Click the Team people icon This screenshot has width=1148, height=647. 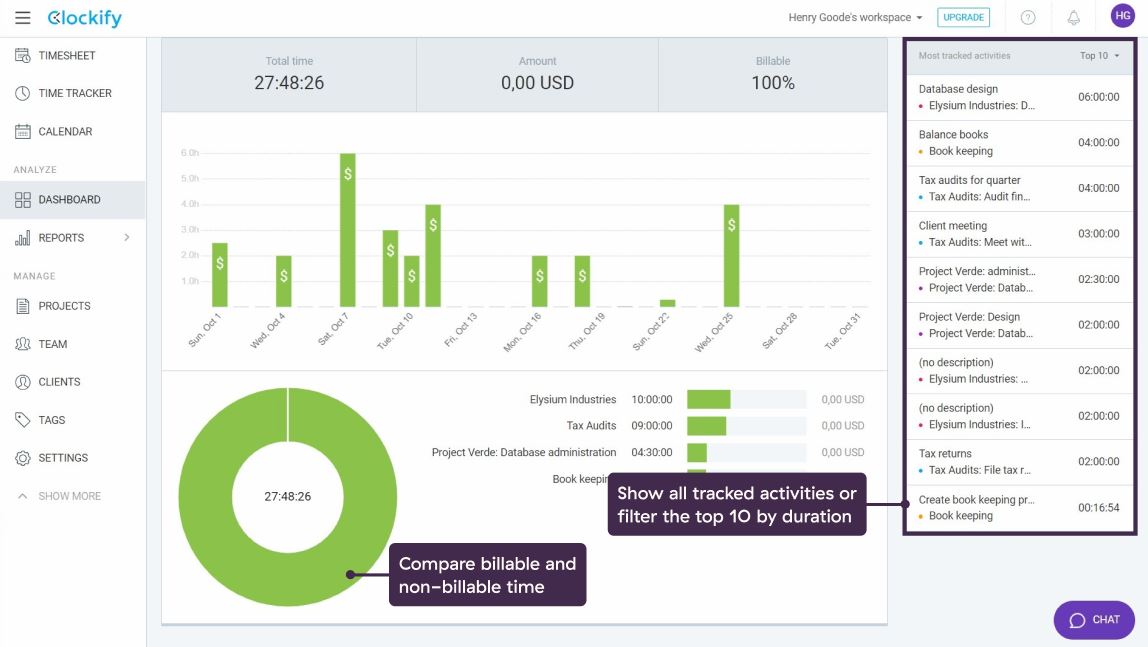click(23, 344)
